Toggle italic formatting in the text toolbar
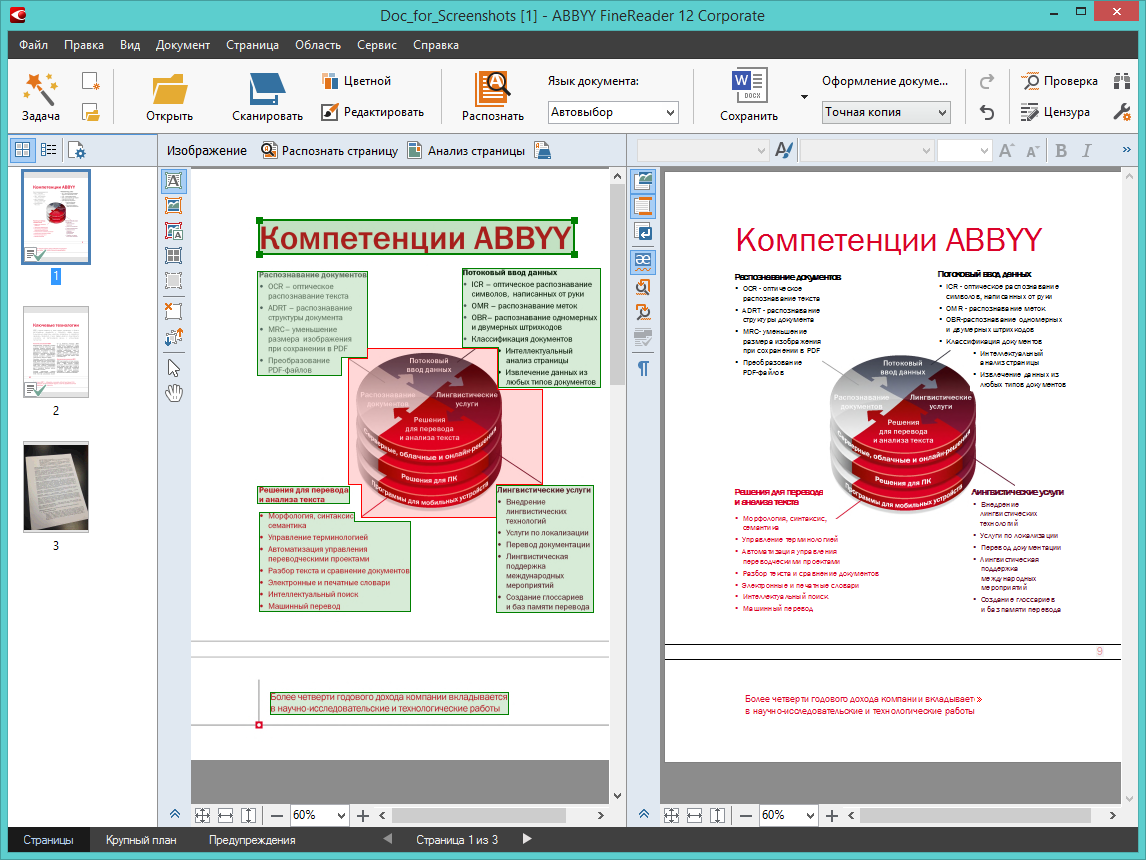Image resolution: width=1146 pixels, height=860 pixels. (x=1087, y=151)
